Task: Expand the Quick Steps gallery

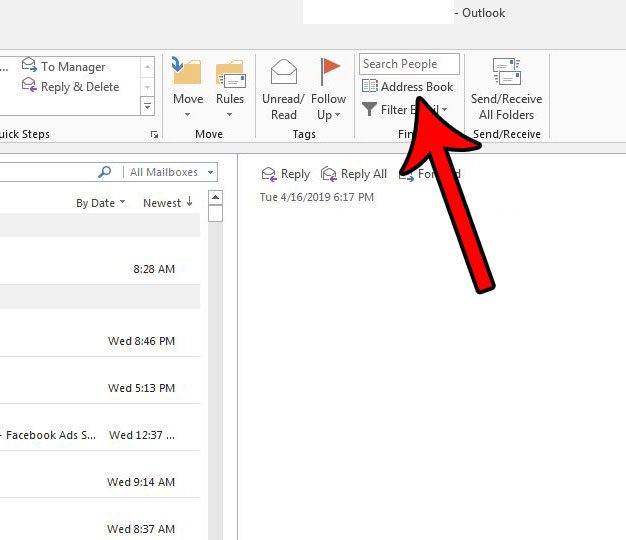Action: click(148, 106)
